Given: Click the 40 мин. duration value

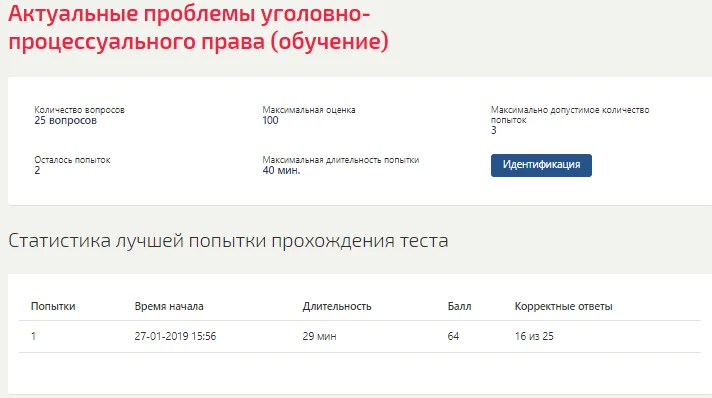Looking at the screenshot, I should coord(281,170).
